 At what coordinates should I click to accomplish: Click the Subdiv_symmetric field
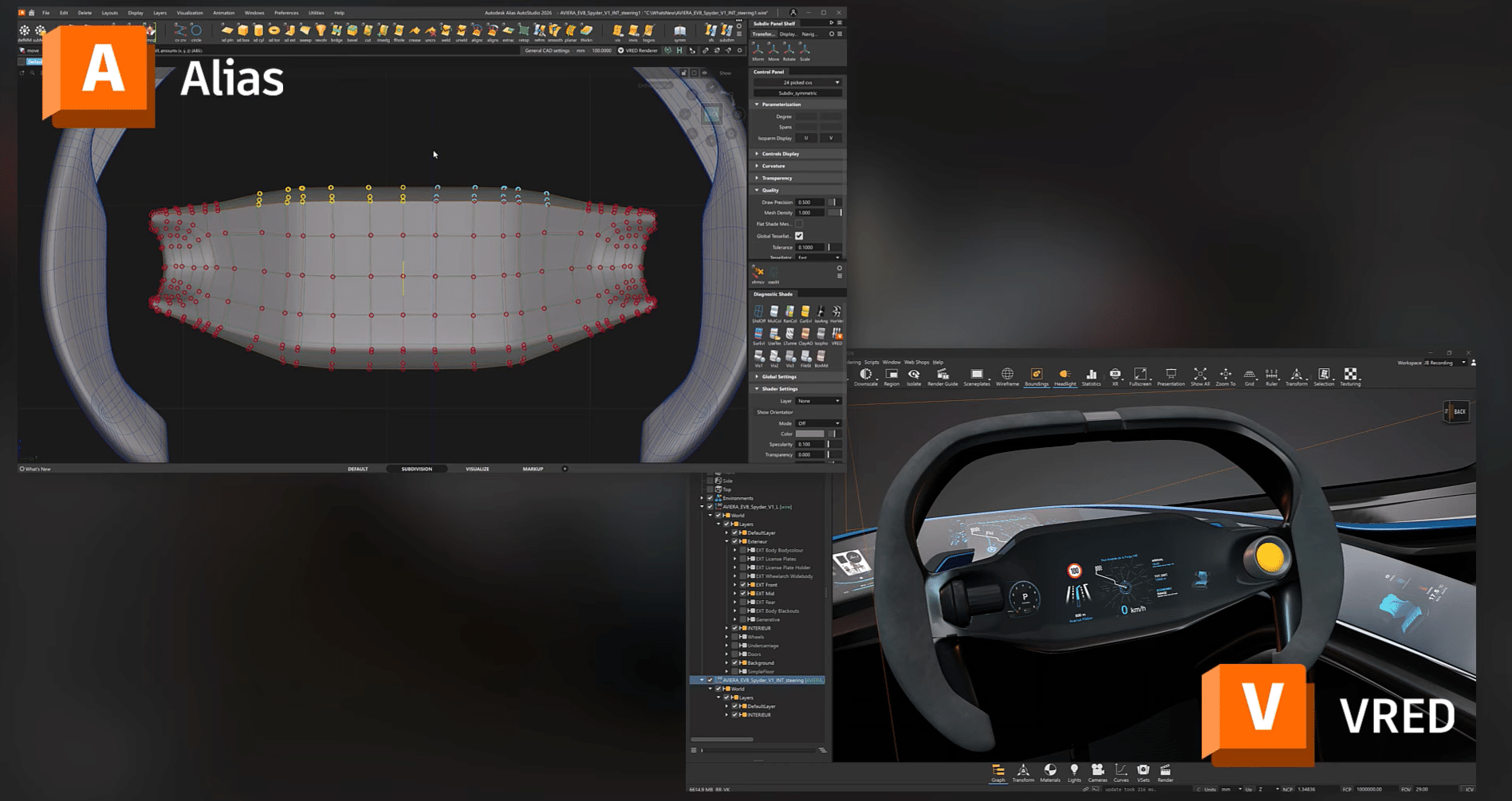click(797, 93)
